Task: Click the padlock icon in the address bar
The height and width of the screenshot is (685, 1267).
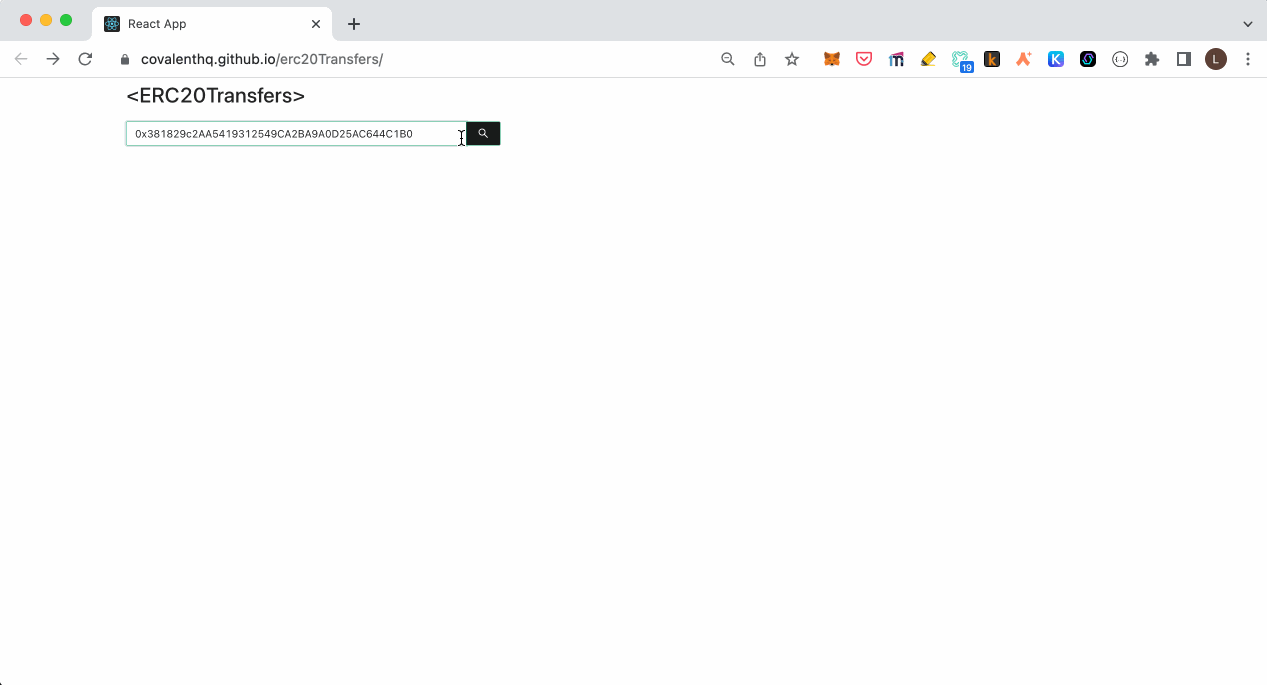Action: pyautogui.click(x=124, y=59)
